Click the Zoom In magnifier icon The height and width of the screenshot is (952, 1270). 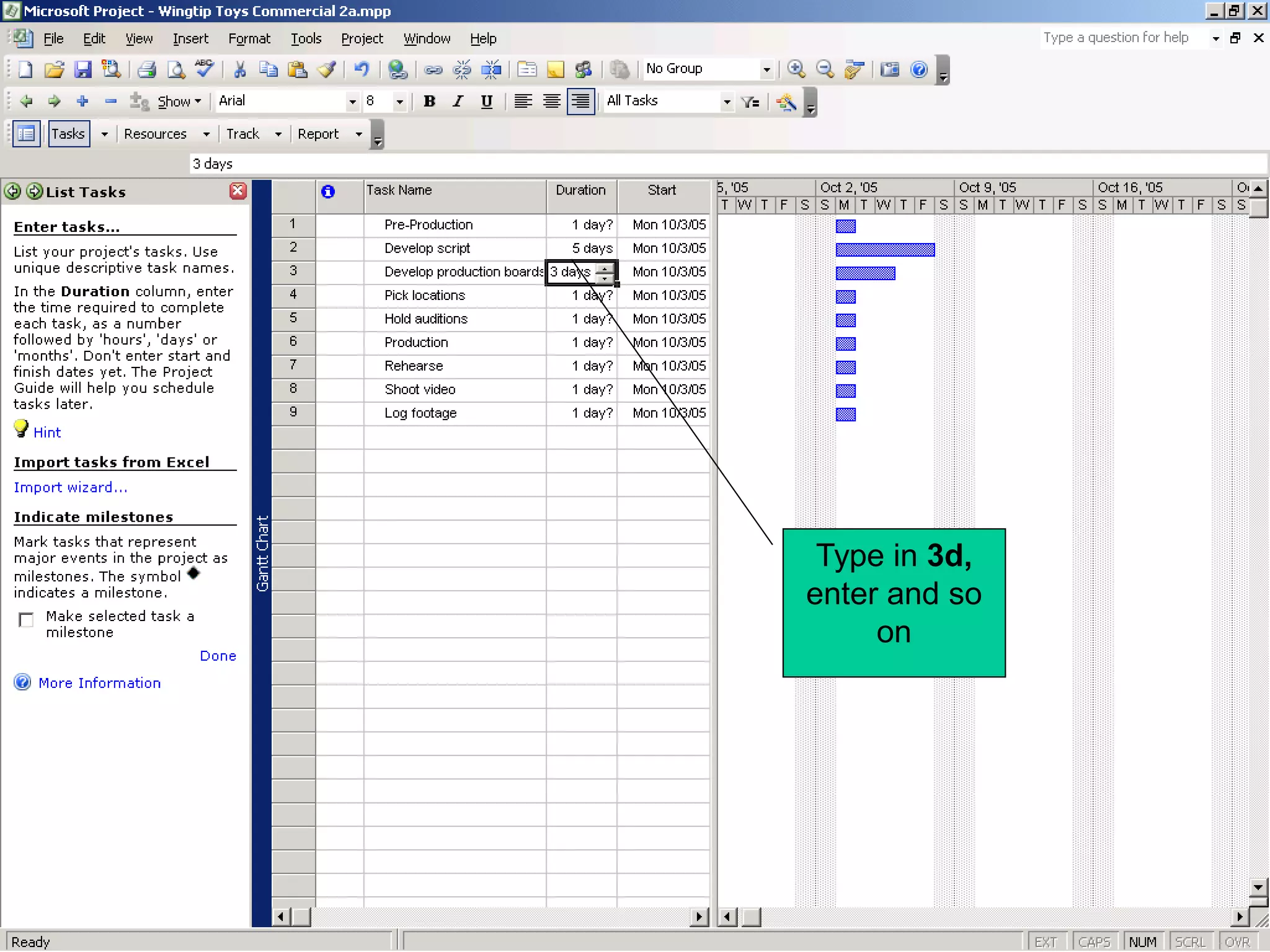point(796,69)
